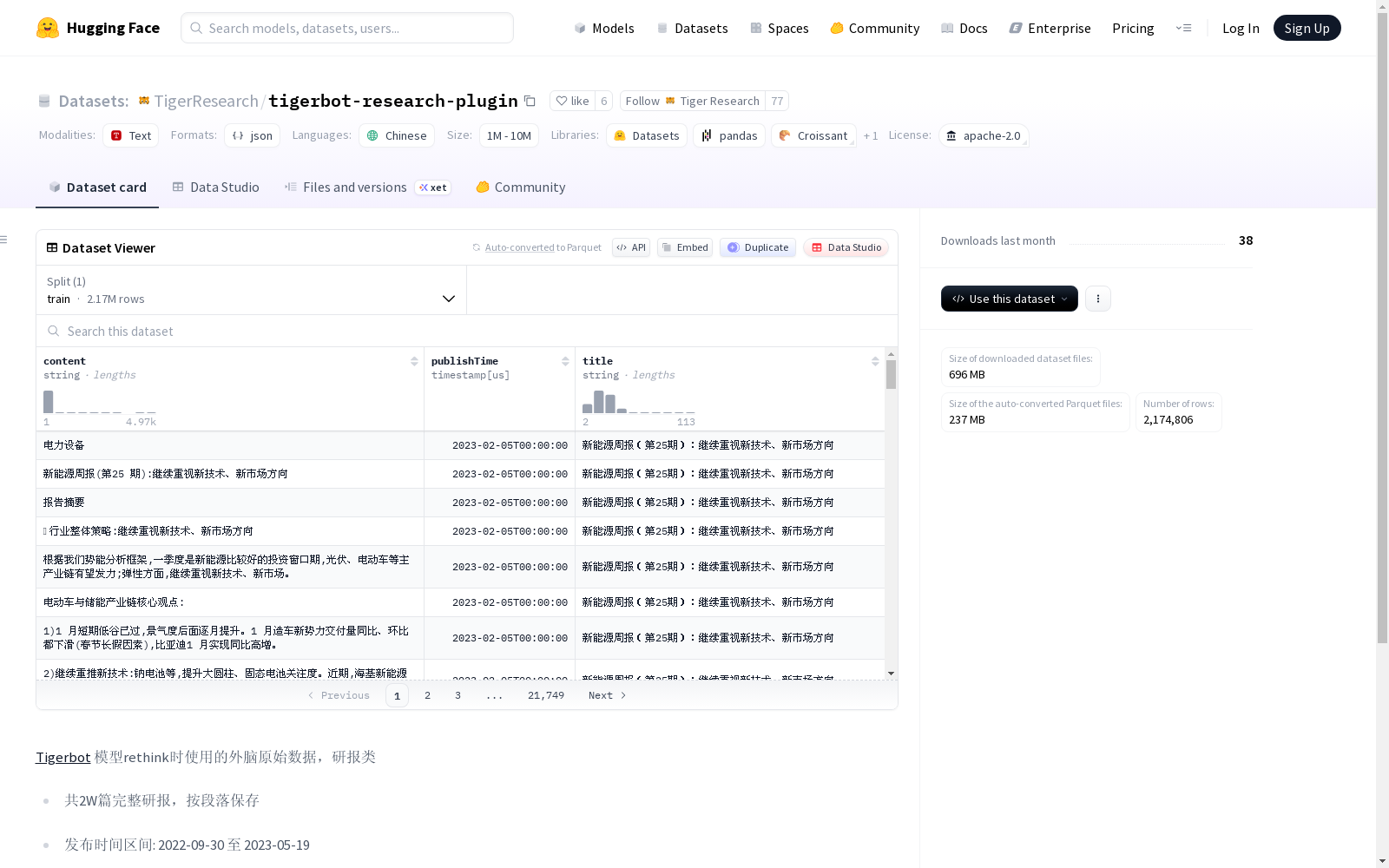Copy the dataset name with the copy icon
The height and width of the screenshot is (868, 1389).
530,101
